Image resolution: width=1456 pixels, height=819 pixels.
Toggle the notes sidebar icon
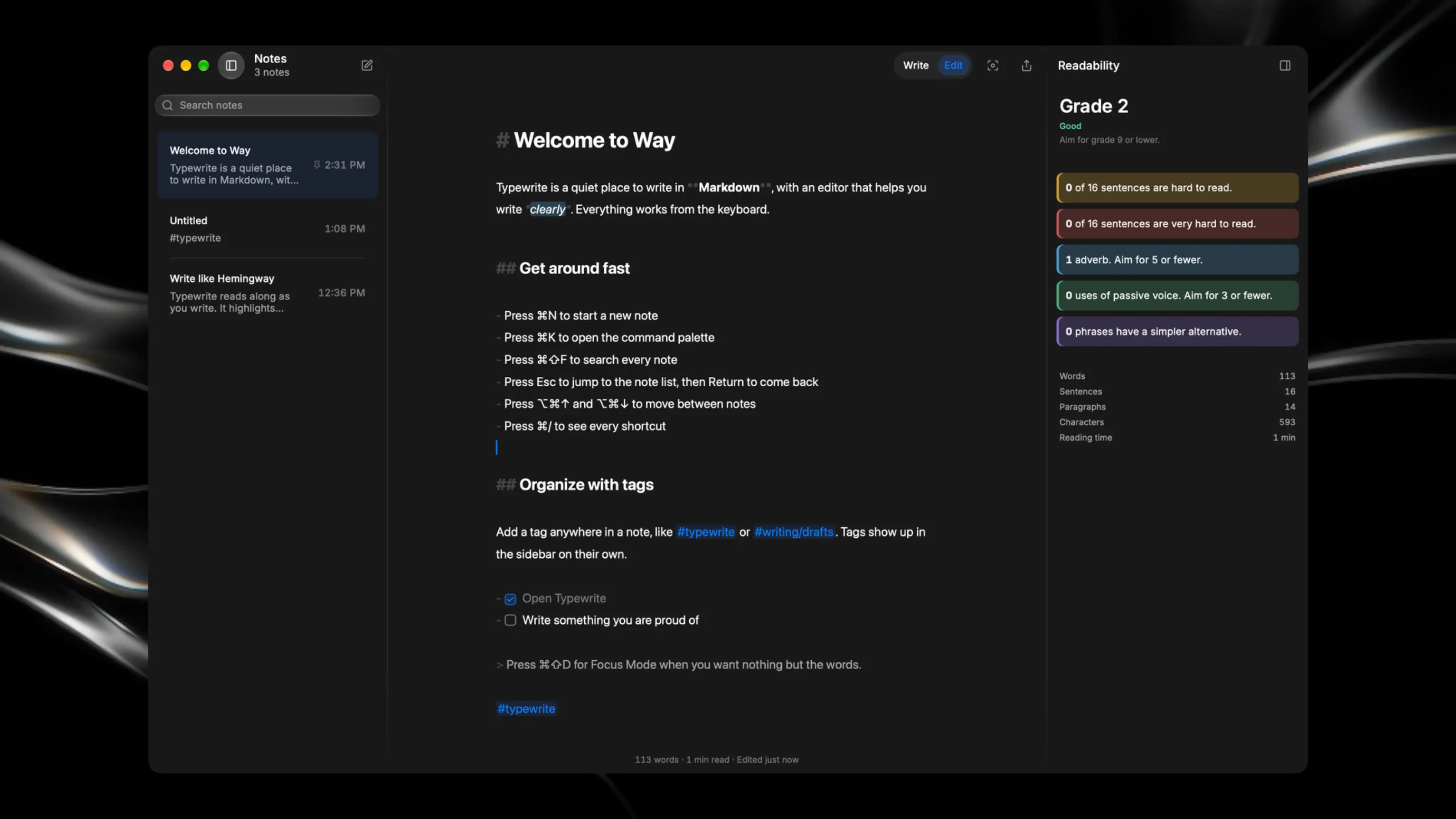(x=231, y=66)
